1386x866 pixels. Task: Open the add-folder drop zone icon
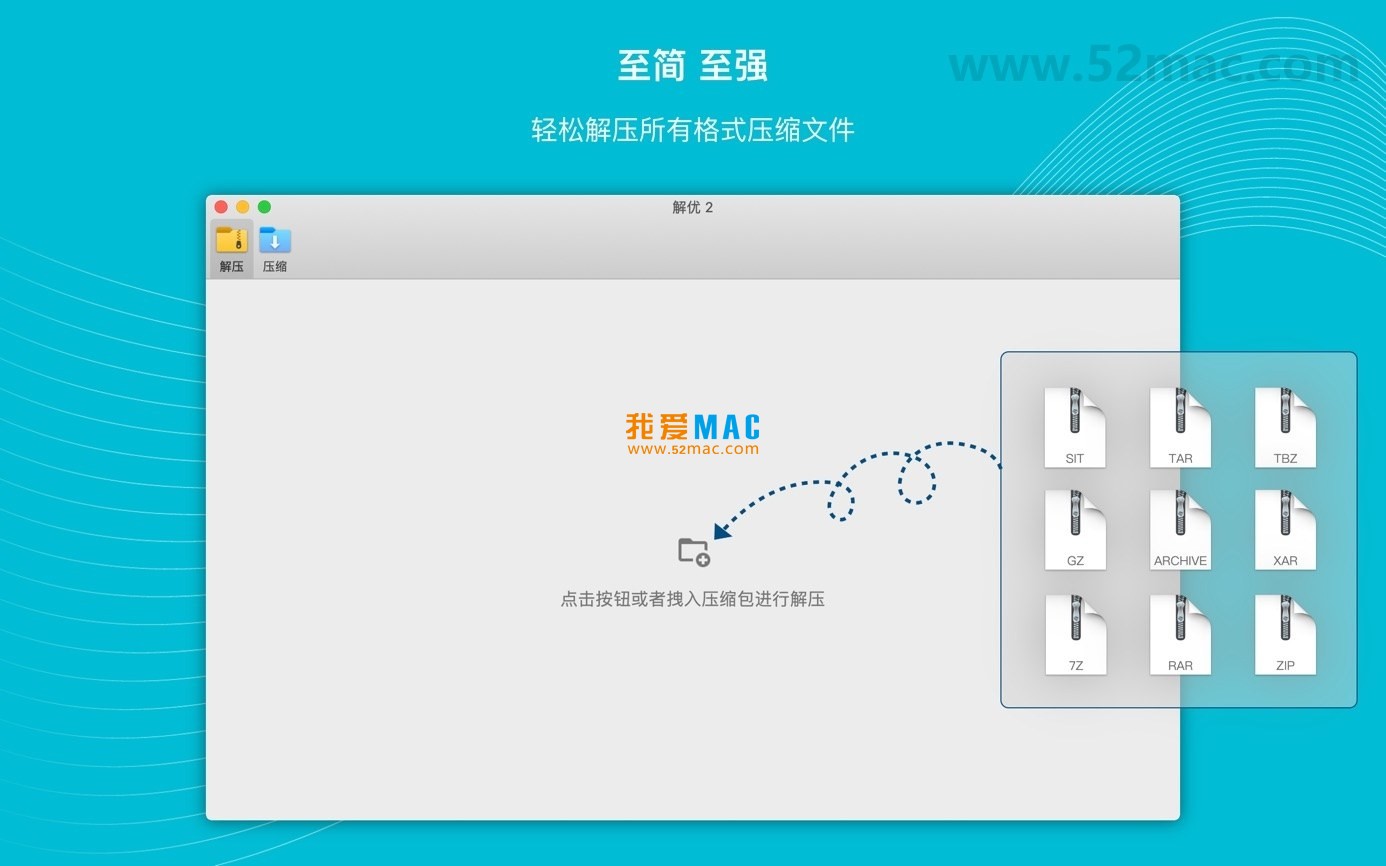pyautogui.click(x=693, y=549)
